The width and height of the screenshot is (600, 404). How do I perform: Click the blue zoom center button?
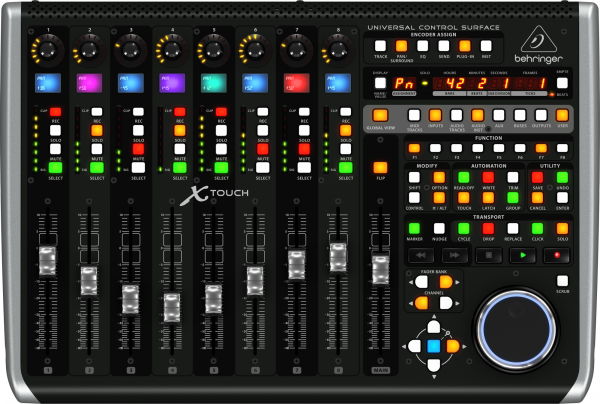click(x=434, y=346)
